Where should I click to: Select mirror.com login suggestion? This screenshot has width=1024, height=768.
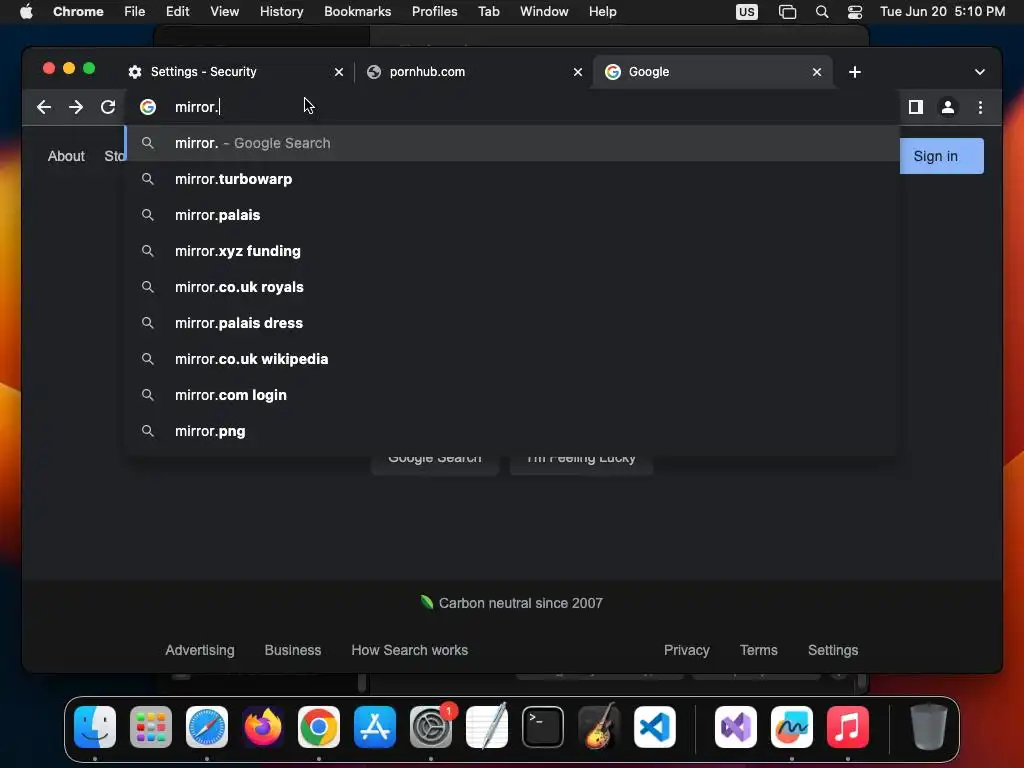pyautogui.click(x=512, y=394)
